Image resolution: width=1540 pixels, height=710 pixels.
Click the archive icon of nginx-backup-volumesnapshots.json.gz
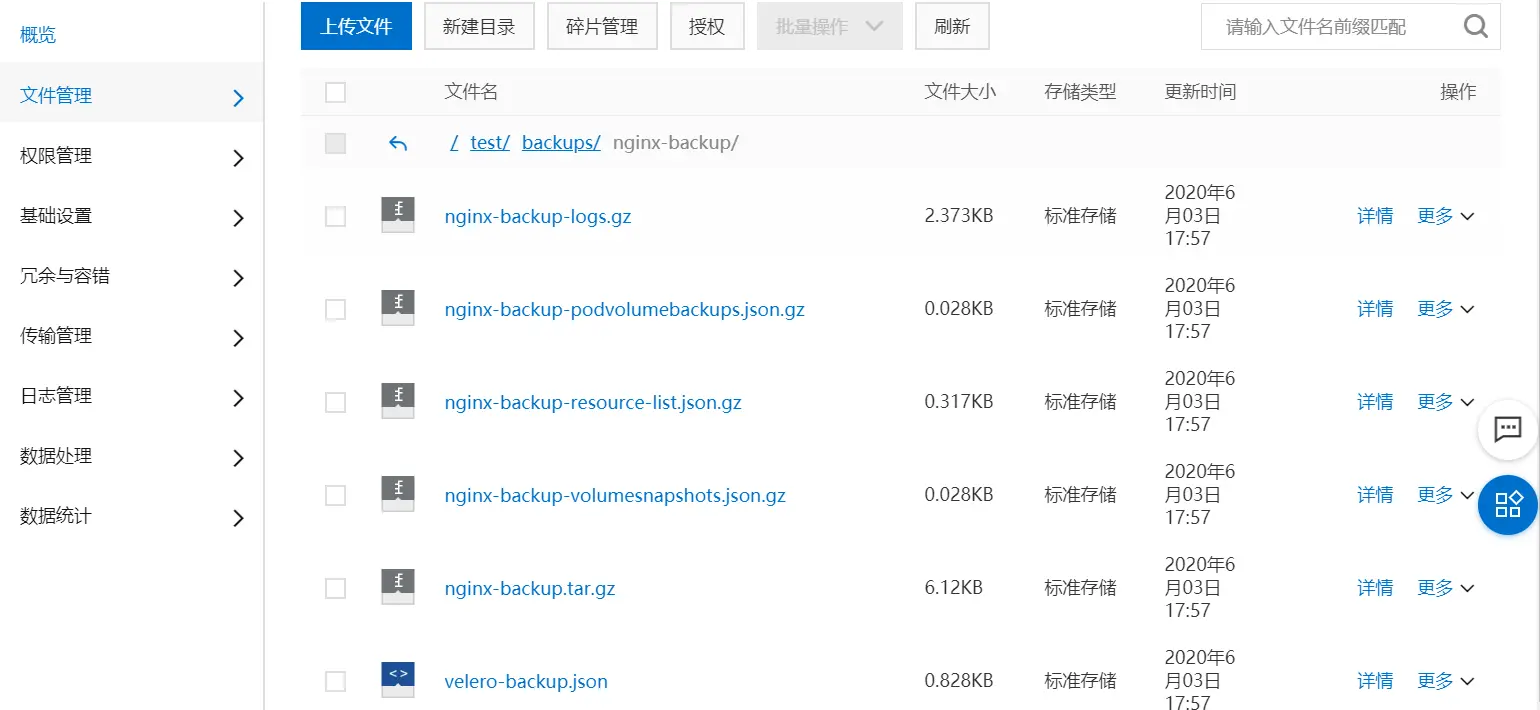pyautogui.click(x=398, y=494)
